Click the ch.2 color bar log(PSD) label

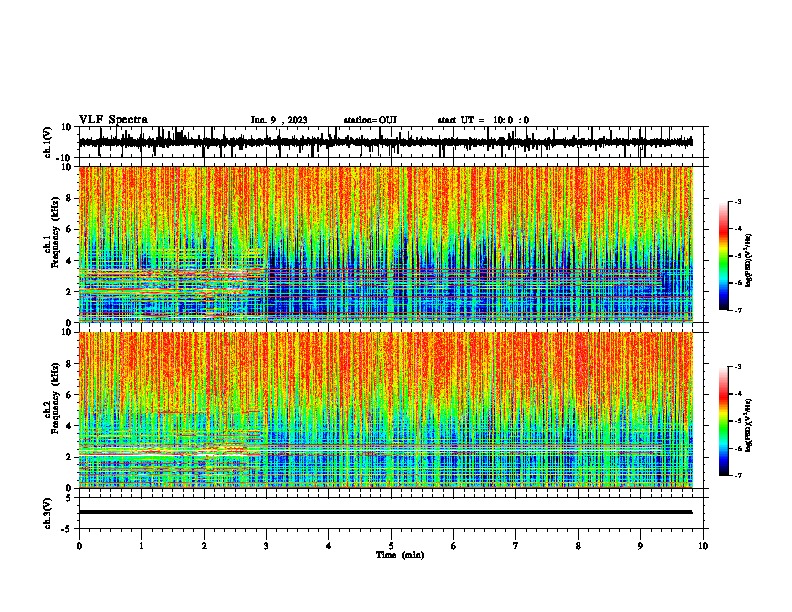[x=749, y=426]
